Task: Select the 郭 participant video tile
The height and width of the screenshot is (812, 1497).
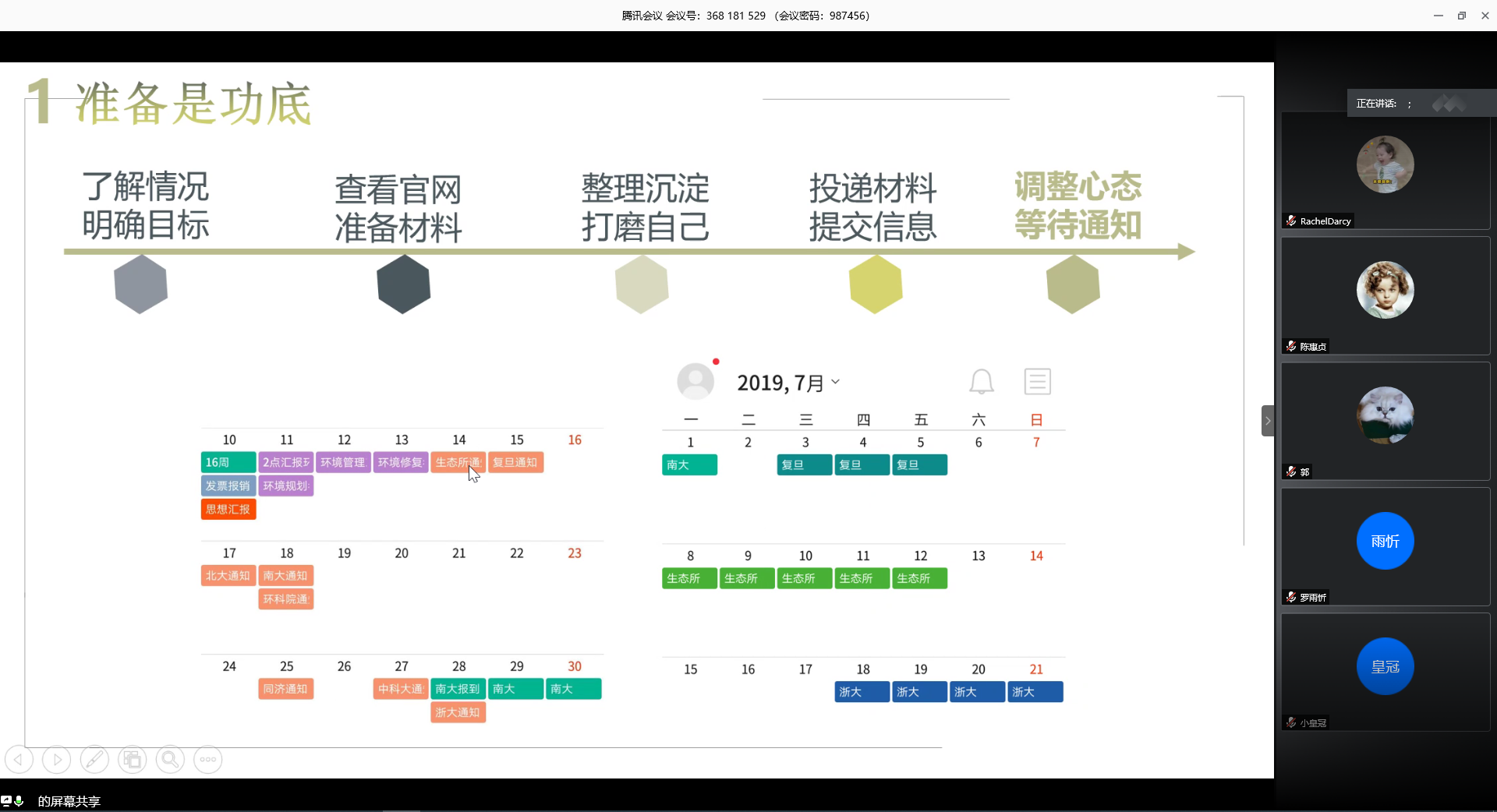Action: click(x=1386, y=421)
